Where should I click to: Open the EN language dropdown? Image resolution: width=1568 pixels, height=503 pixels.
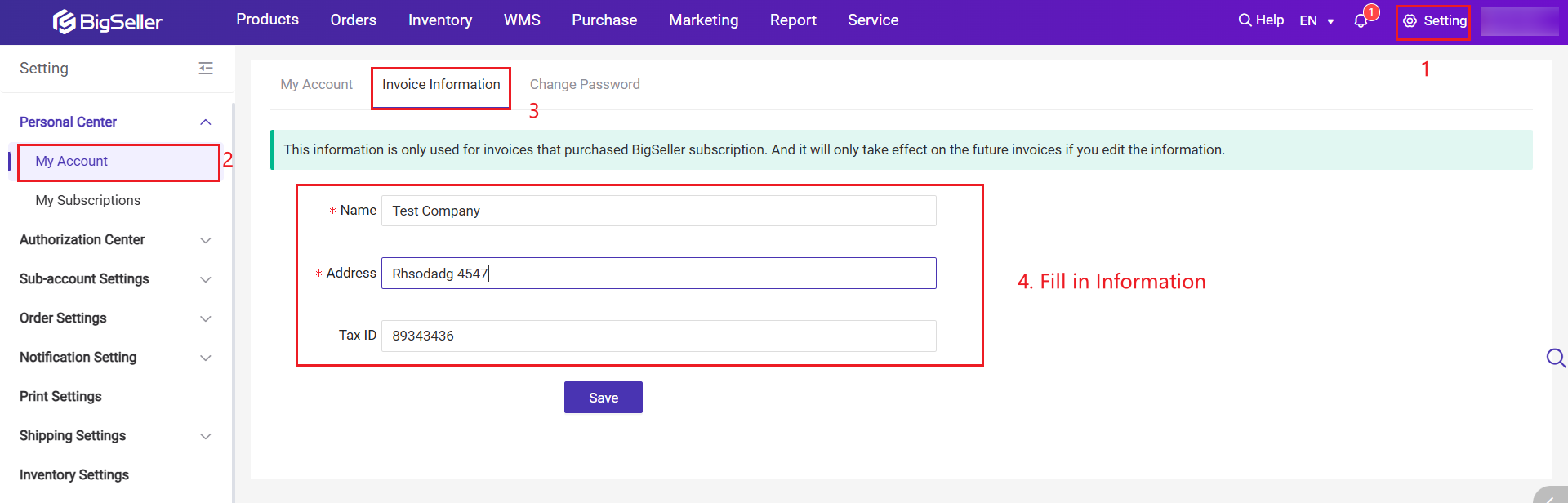pyautogui.click(x=1316, y=21)
